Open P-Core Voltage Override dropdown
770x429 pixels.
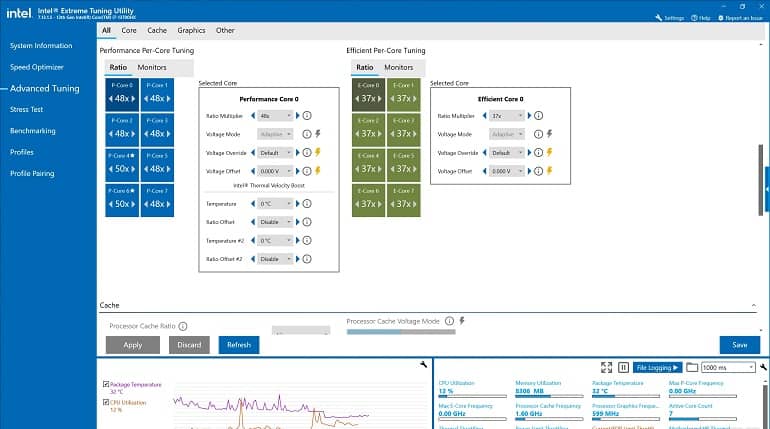pyautogui.click(x=275, y=153)
